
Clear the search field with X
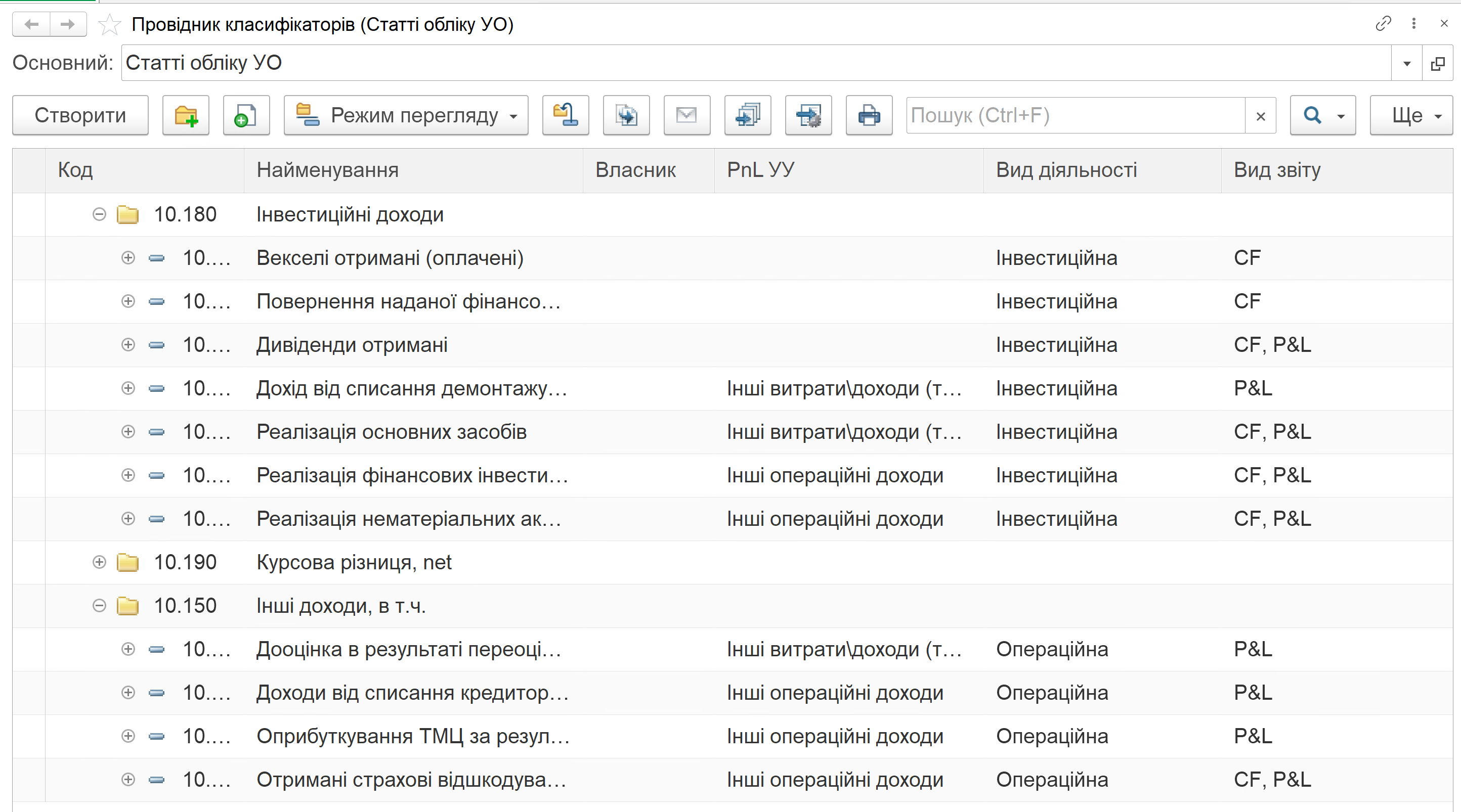coord(1261,116)
